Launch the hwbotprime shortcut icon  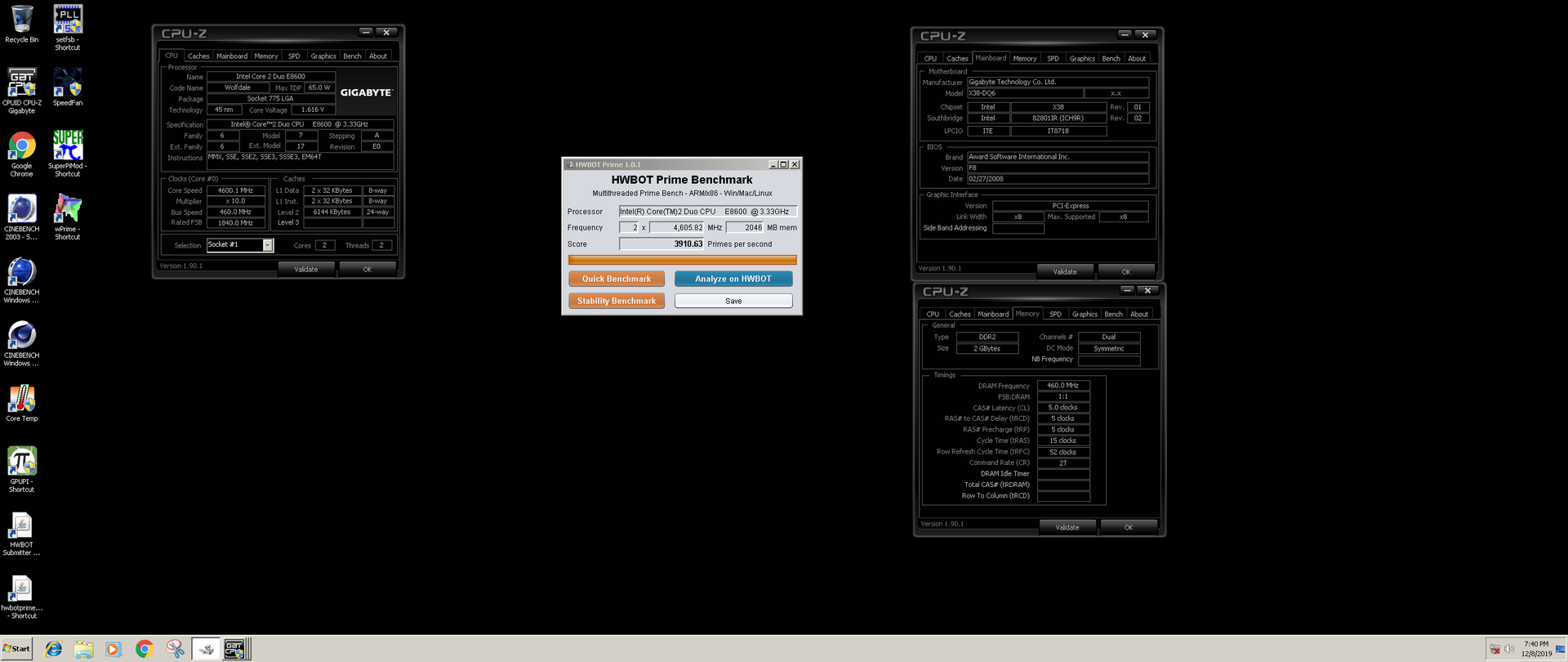(22, 597)
